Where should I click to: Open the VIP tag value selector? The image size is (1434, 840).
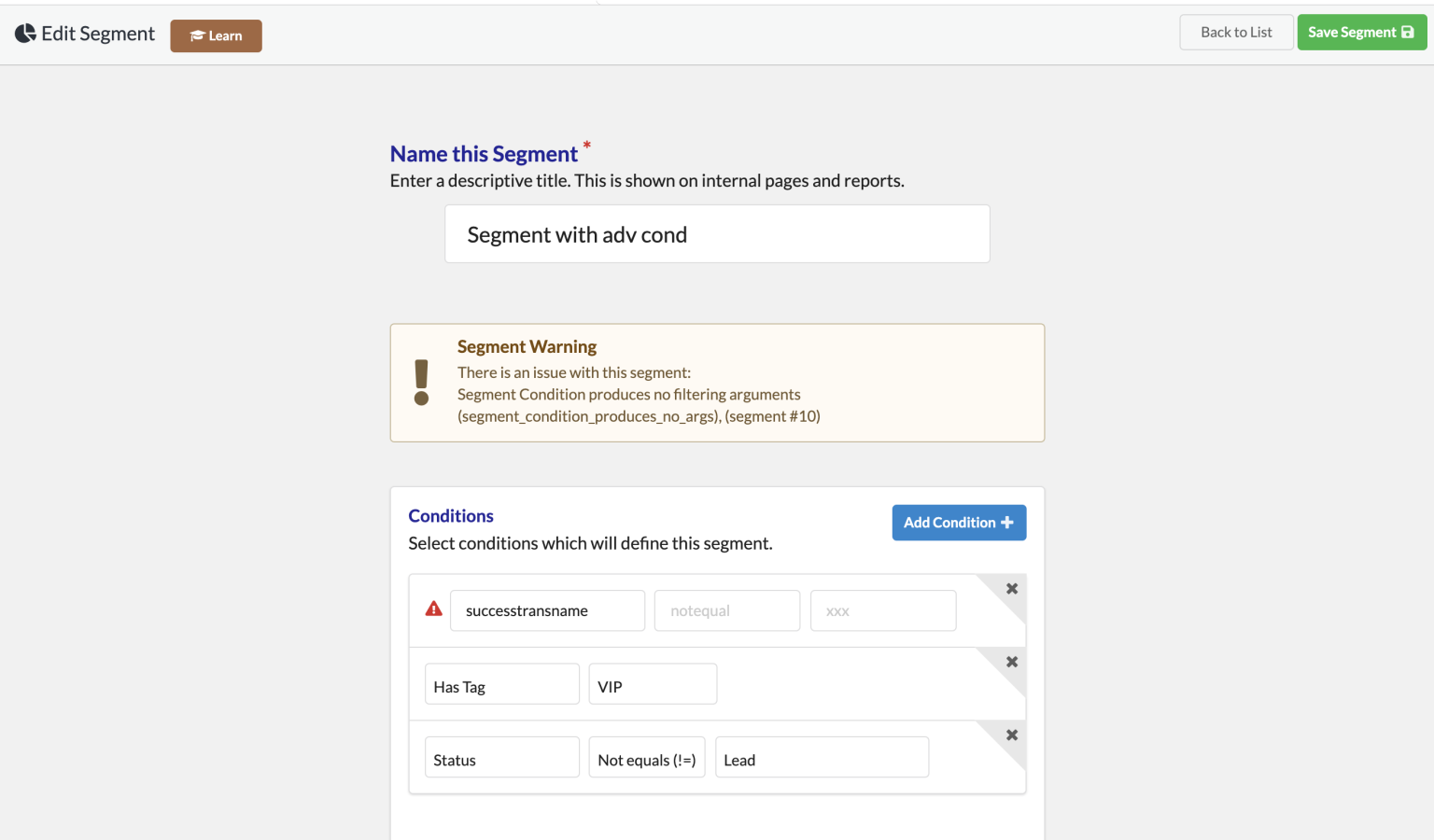(652, 684)
